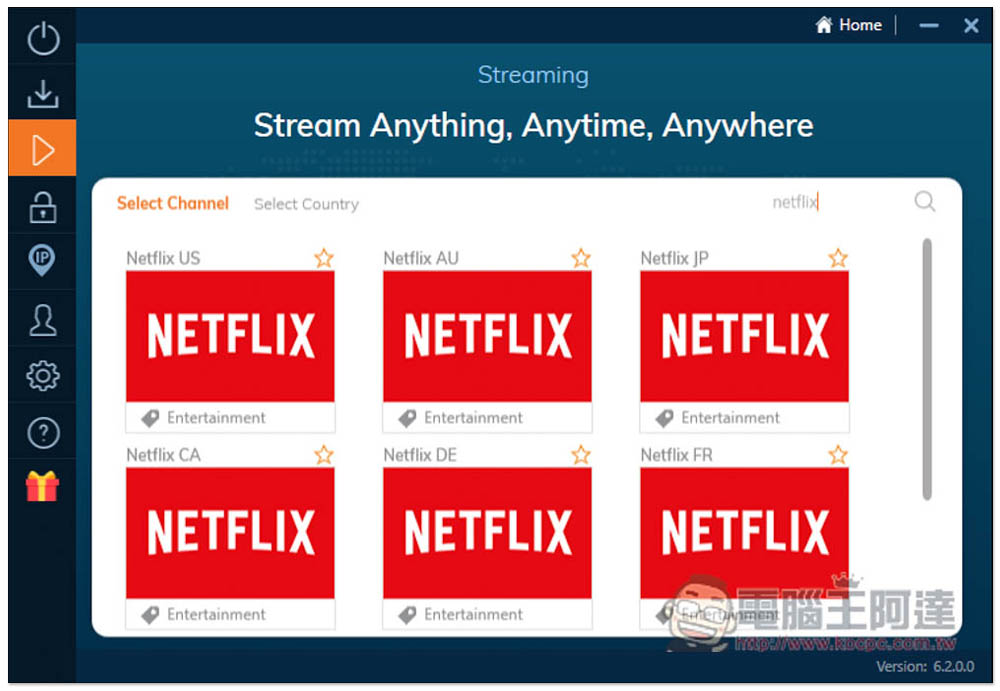Click Entertainment tag under Netflix CA

tap(204, 614)
